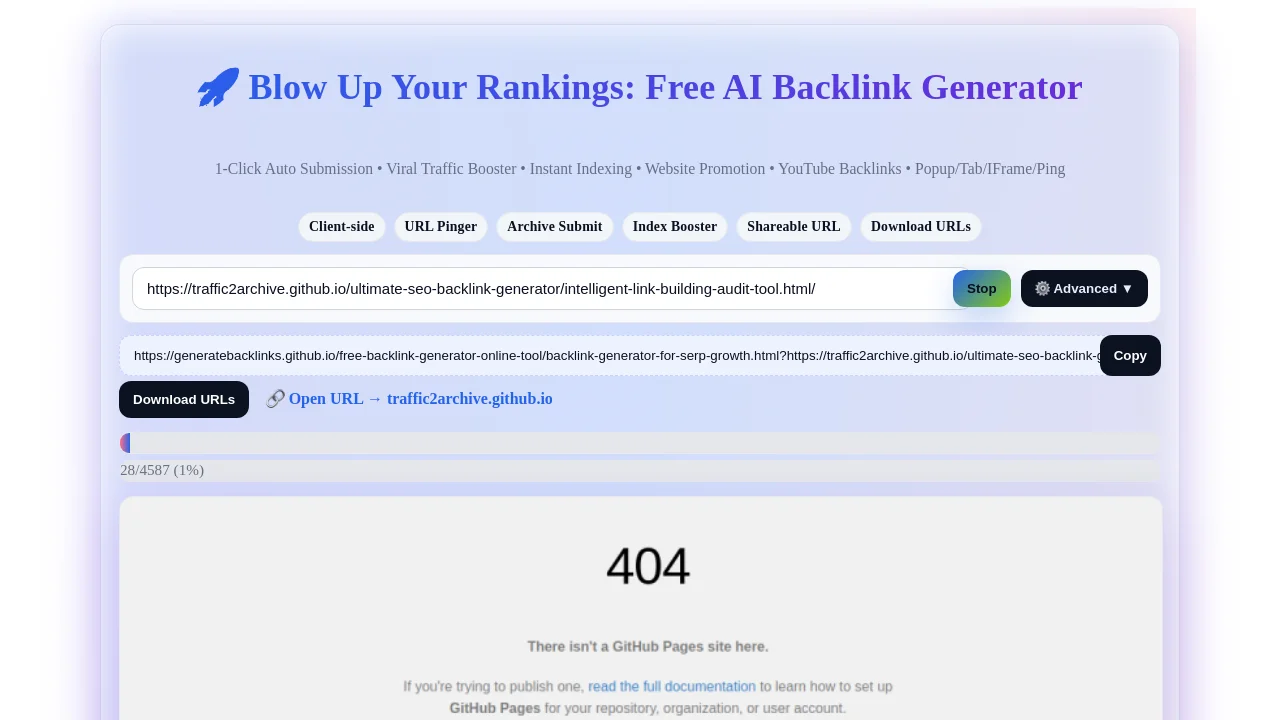This screenshot has height=720, width=1280.
Task: Click the chain link icon beside Open URL
Action: coord(275,399)
